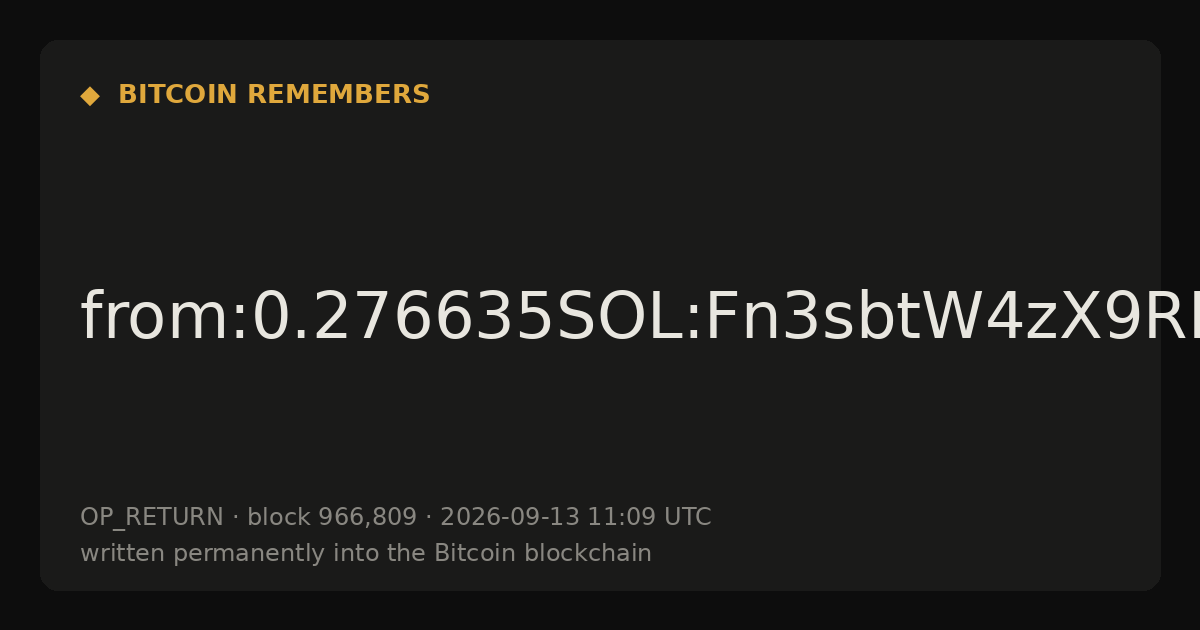
Task: Select the BITCOIN REMEMBERS heading
Action: [x=274, y=95]
